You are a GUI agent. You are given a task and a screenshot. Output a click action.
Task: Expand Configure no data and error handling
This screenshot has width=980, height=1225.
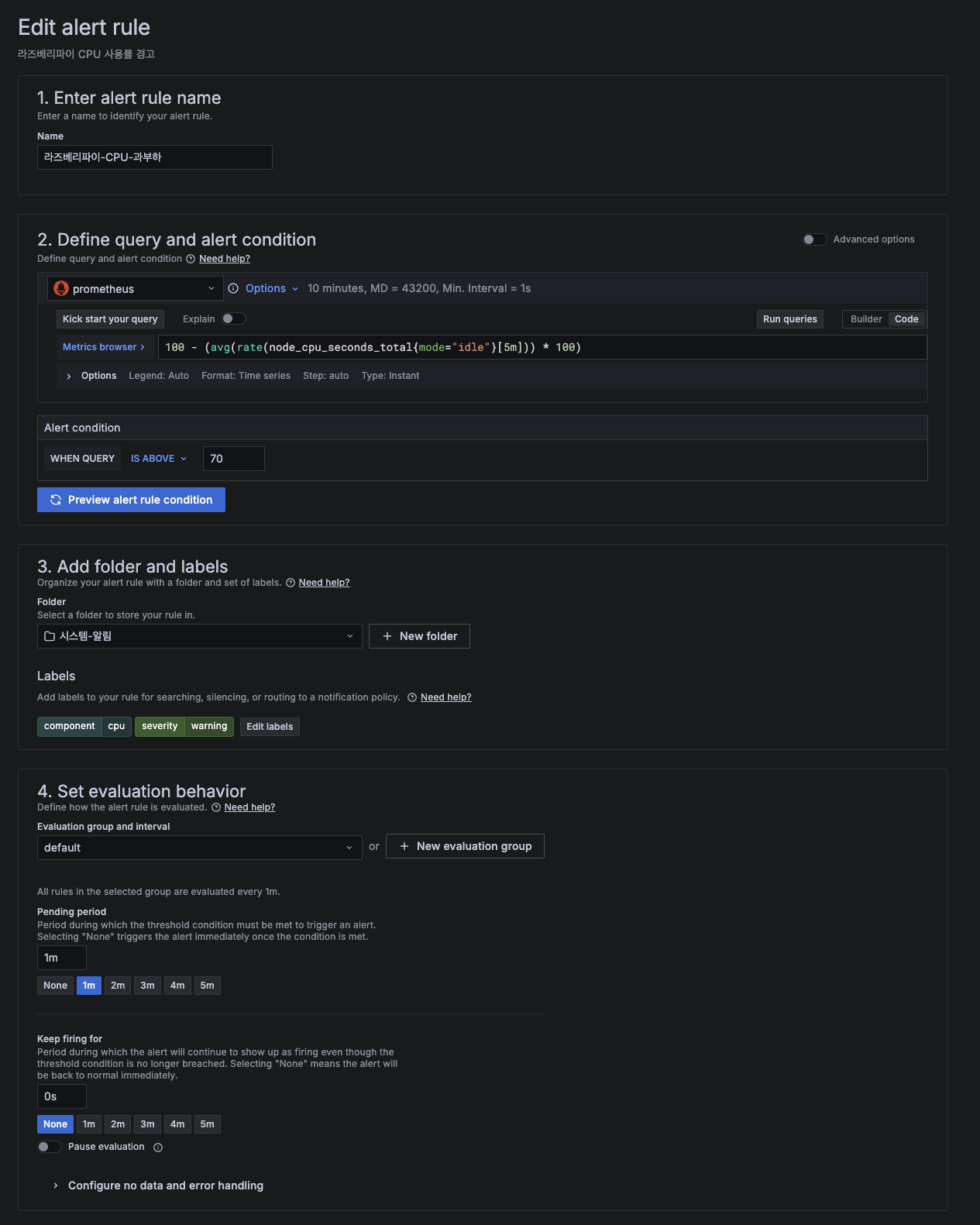tap(166, 1185)
